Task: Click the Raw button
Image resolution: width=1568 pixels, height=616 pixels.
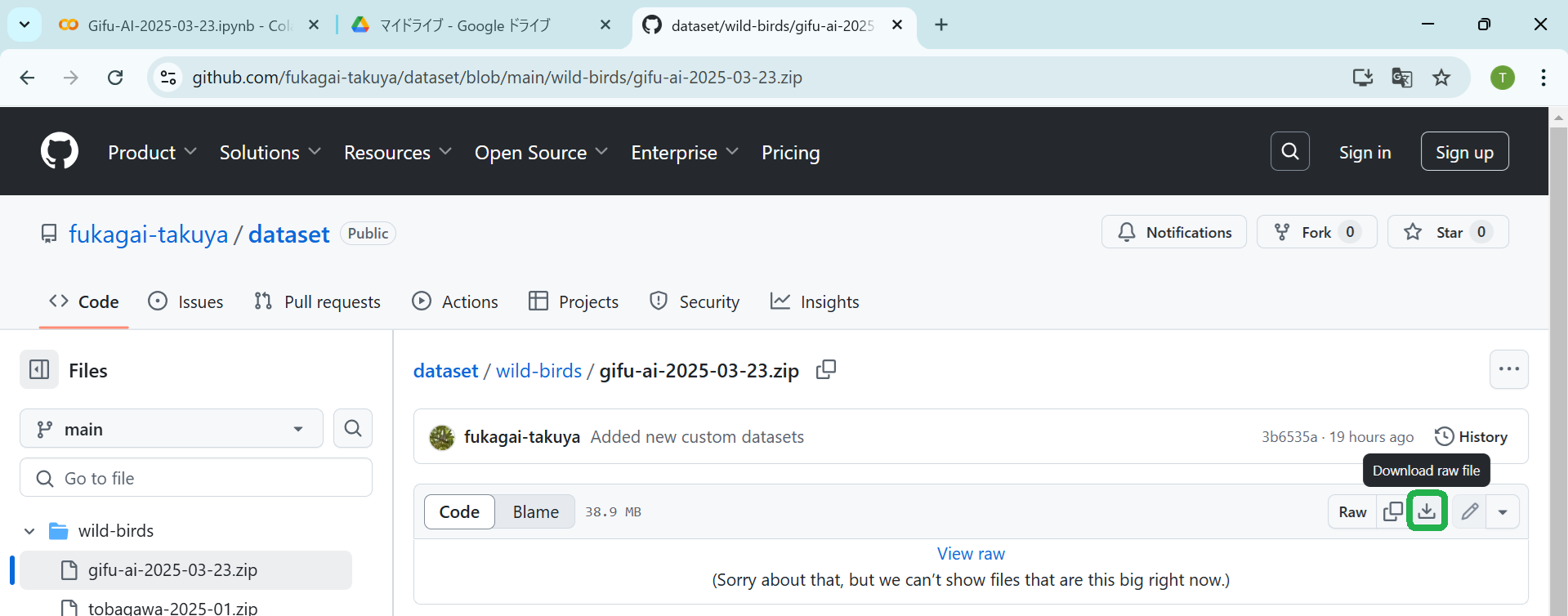Action: click(1352, 511)
